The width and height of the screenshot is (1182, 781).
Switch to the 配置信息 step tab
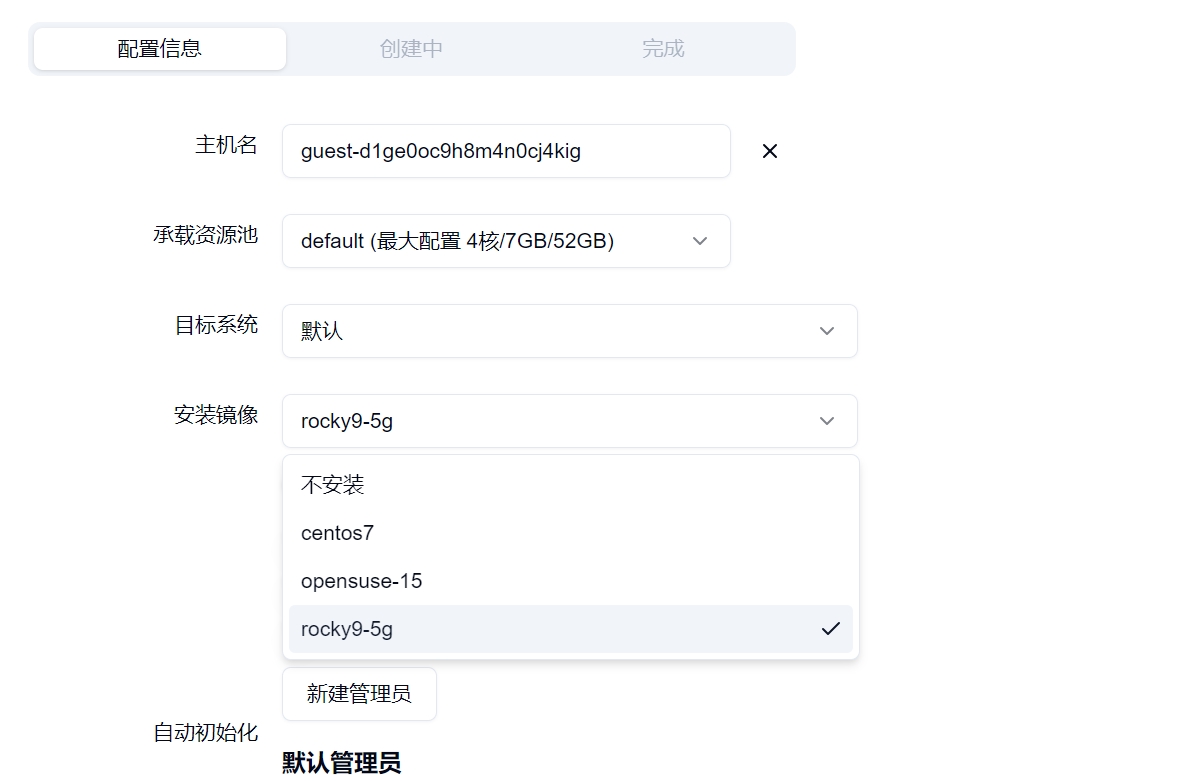tap(160, 49)
